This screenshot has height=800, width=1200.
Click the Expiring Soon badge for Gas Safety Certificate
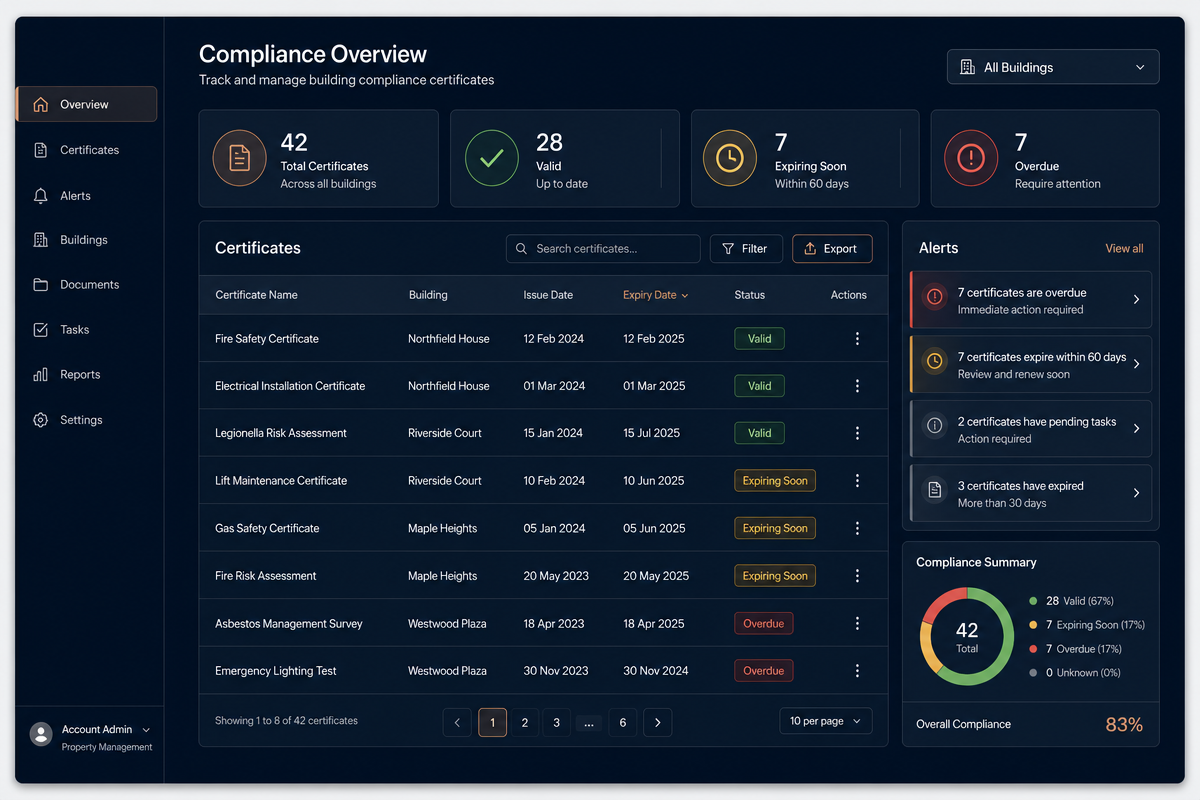click(775, 528)
